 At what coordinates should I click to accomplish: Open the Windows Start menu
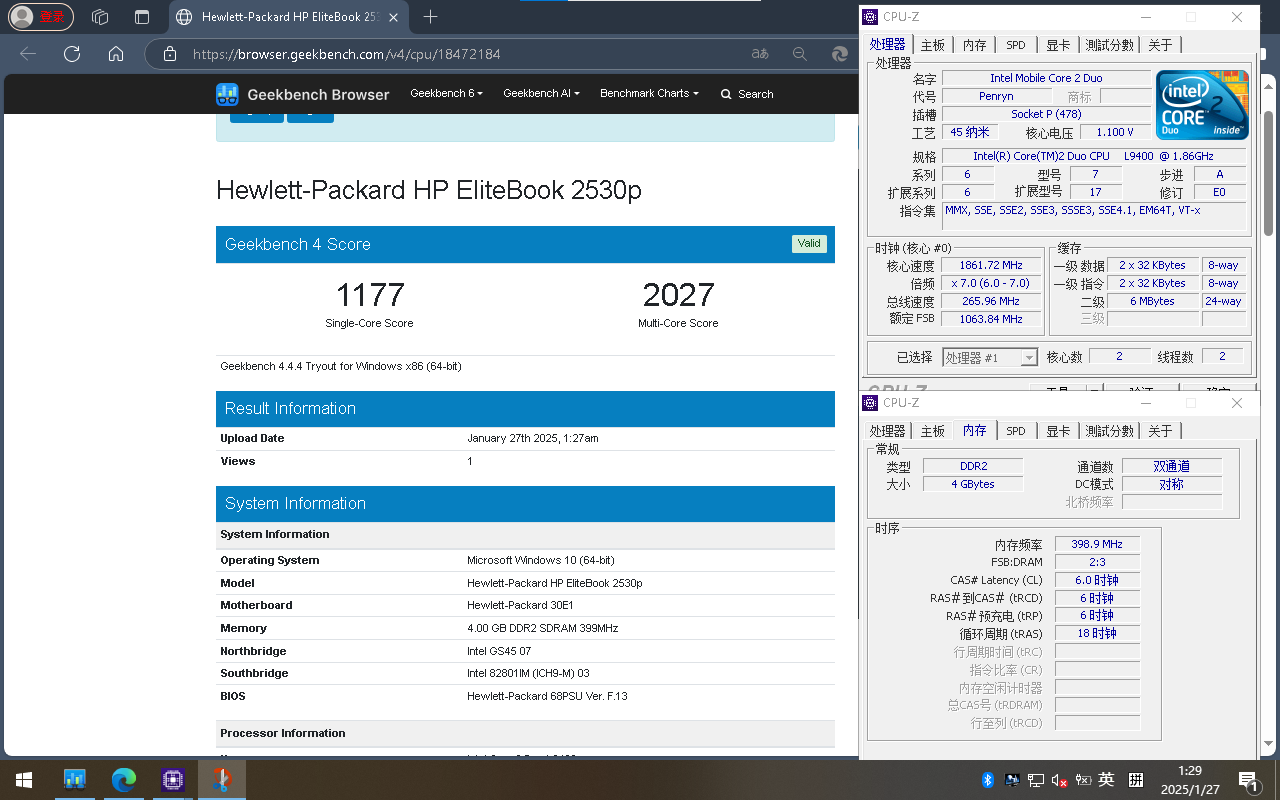point(24,779)
